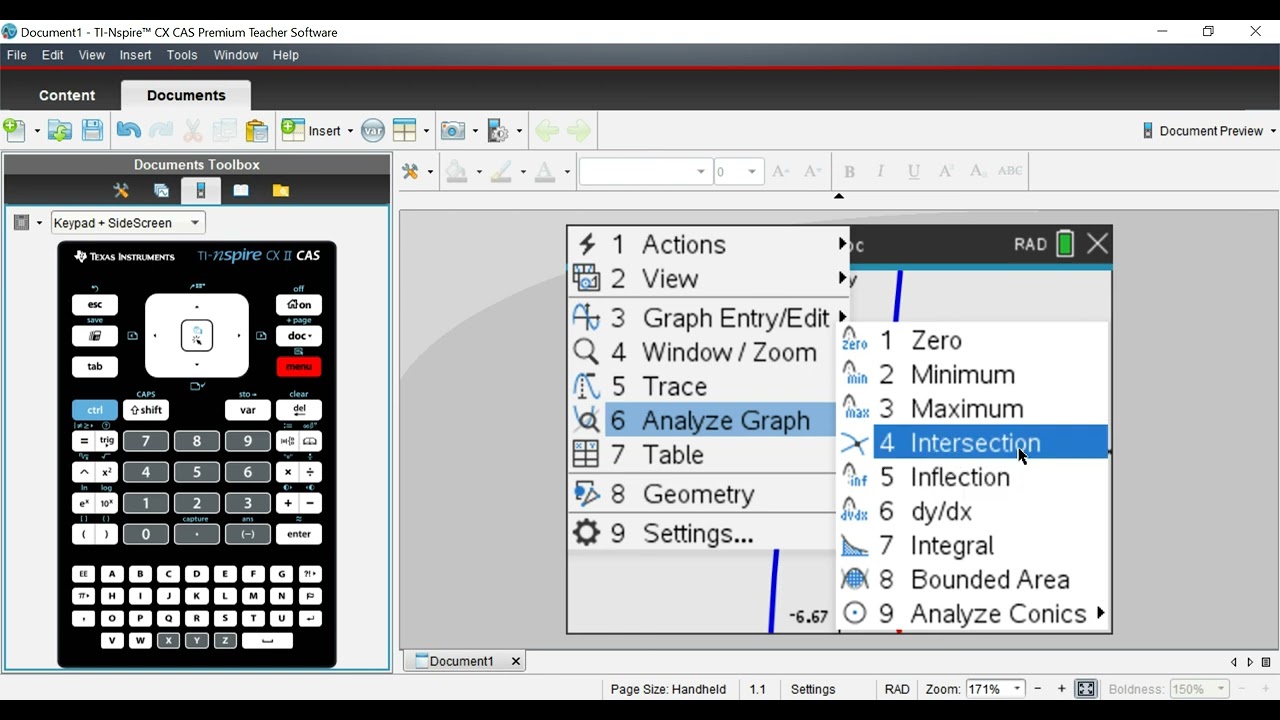1280x720 pixels.
Task: Click the Zero analyze icon in submenu
Action: pyautogui.click(x=855, y=340)
